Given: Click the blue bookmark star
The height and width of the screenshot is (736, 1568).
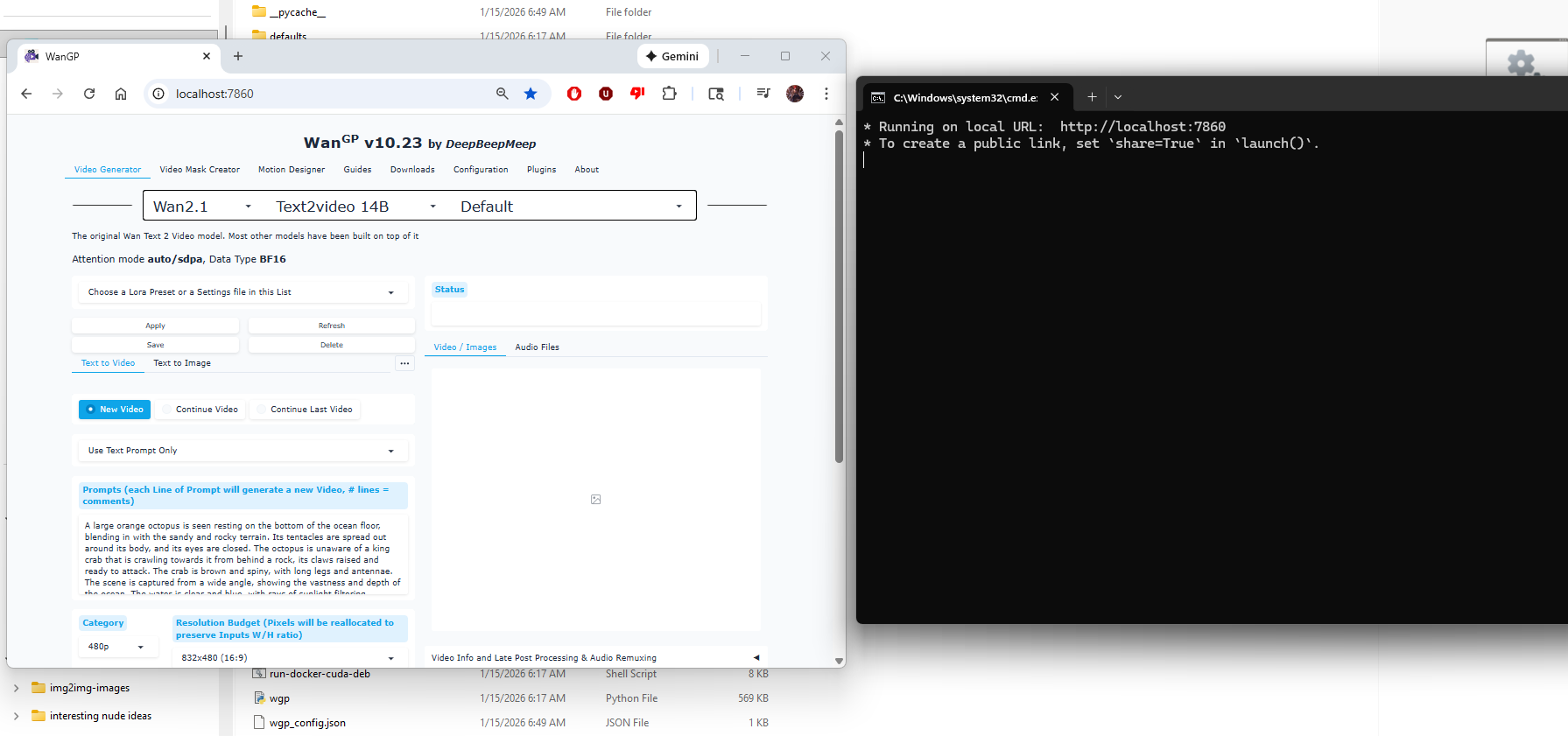Looking at the screenshot, I should 531,94.
